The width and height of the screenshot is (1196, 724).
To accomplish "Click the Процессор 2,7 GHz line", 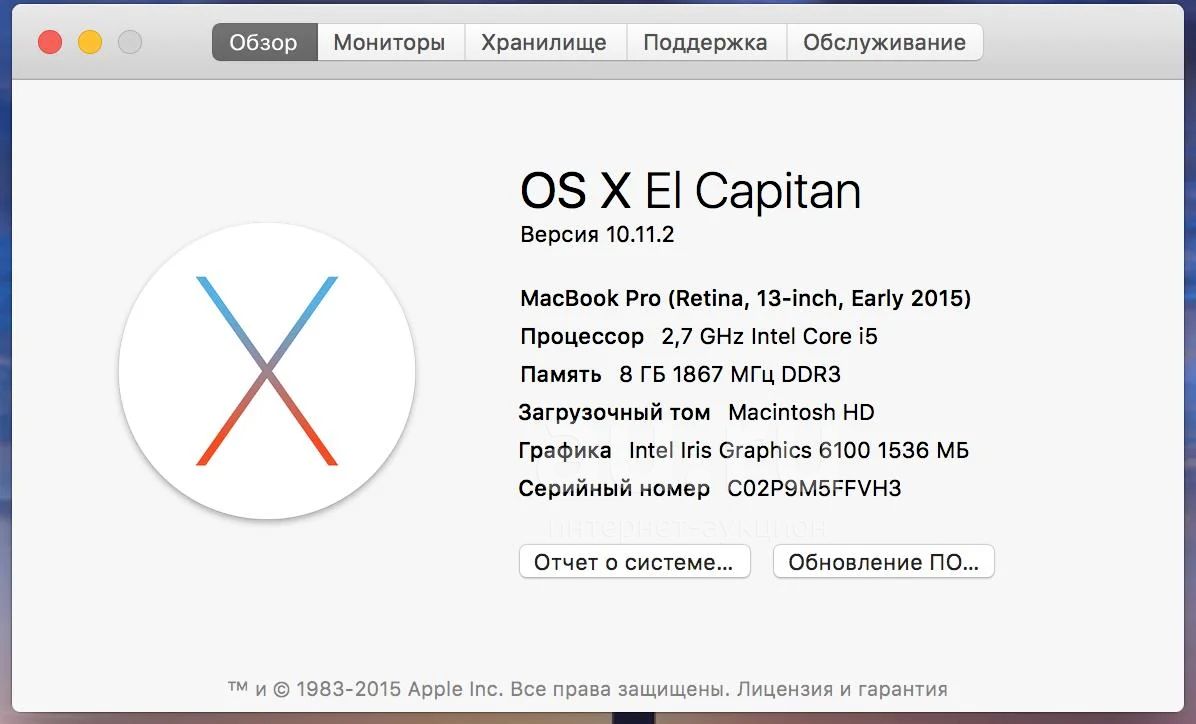I will pyautogui.click(x=699, y=336).
